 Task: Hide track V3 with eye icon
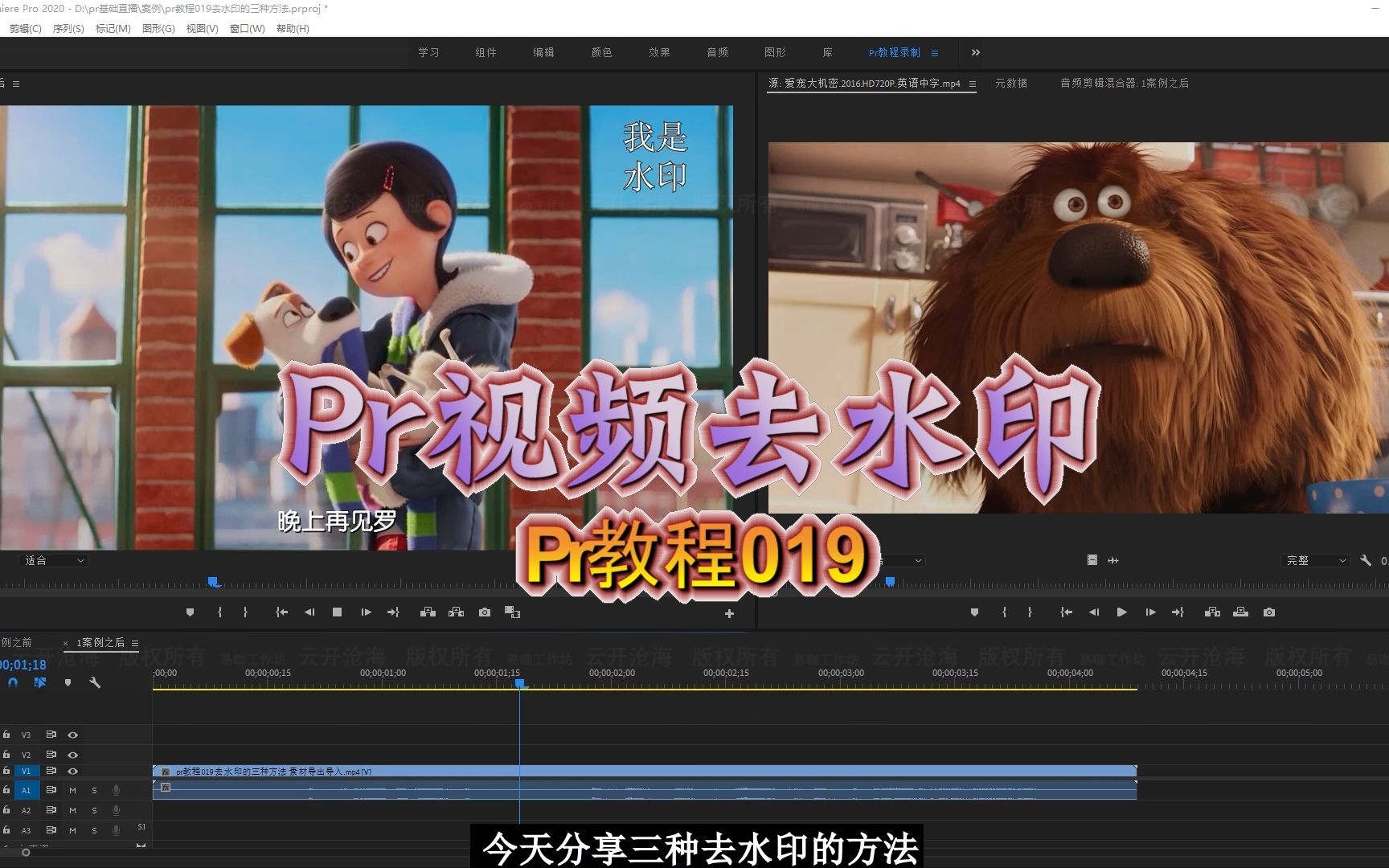pyautogui.click(x=72, y=735)
